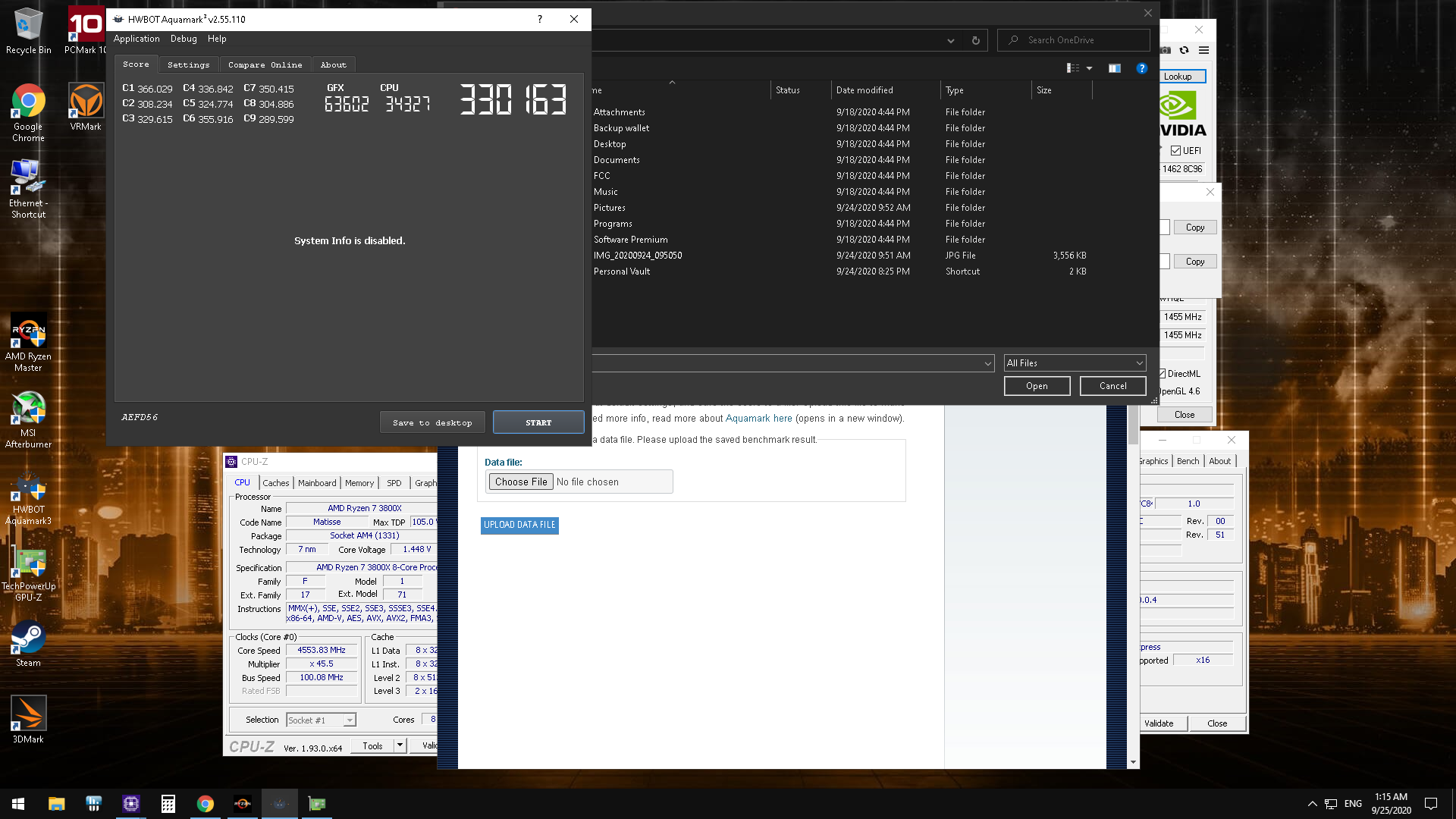The height and width of the screenshot is (819, 1456).
Task: Open Ethernet Shortcut desktop icon
Action: pos(28,189)
